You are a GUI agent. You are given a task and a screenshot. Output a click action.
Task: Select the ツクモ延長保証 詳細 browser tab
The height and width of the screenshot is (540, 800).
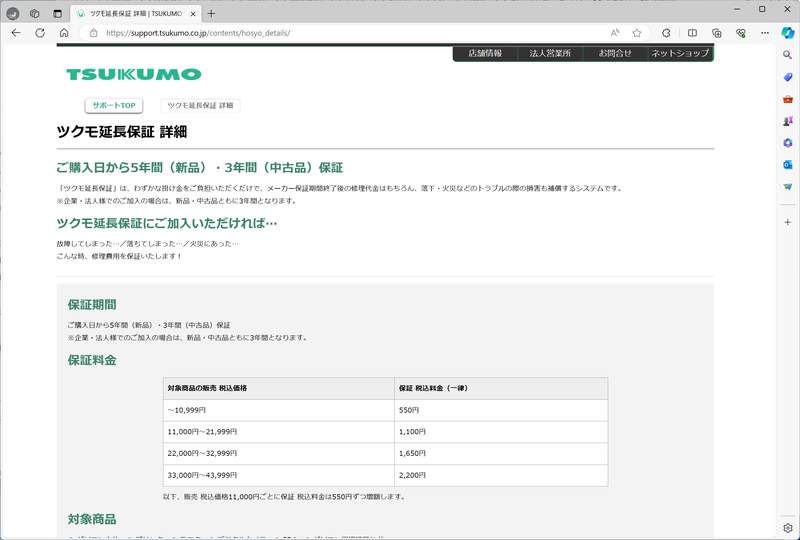(136, 14)
